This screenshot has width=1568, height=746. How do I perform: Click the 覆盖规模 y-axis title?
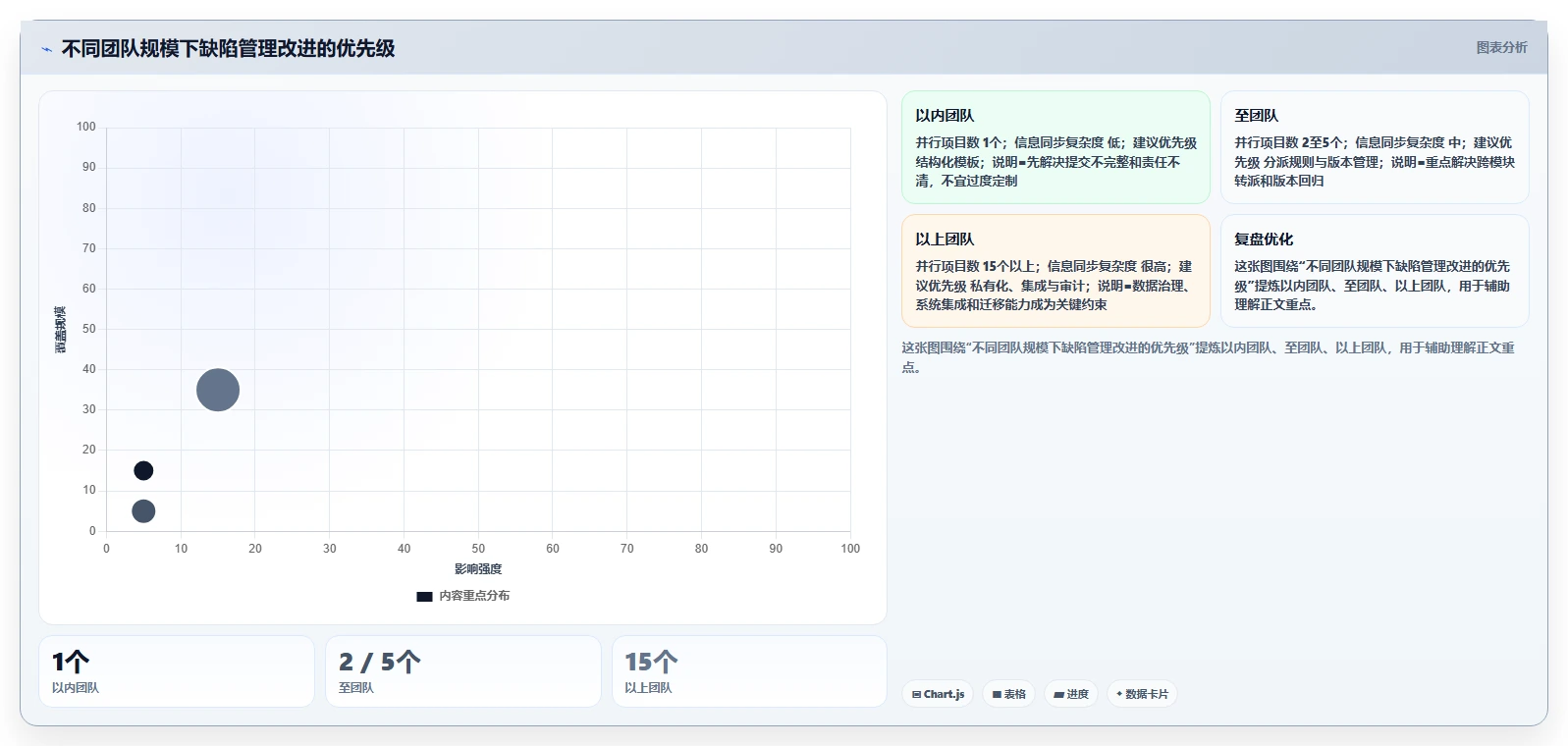point(61,330)
